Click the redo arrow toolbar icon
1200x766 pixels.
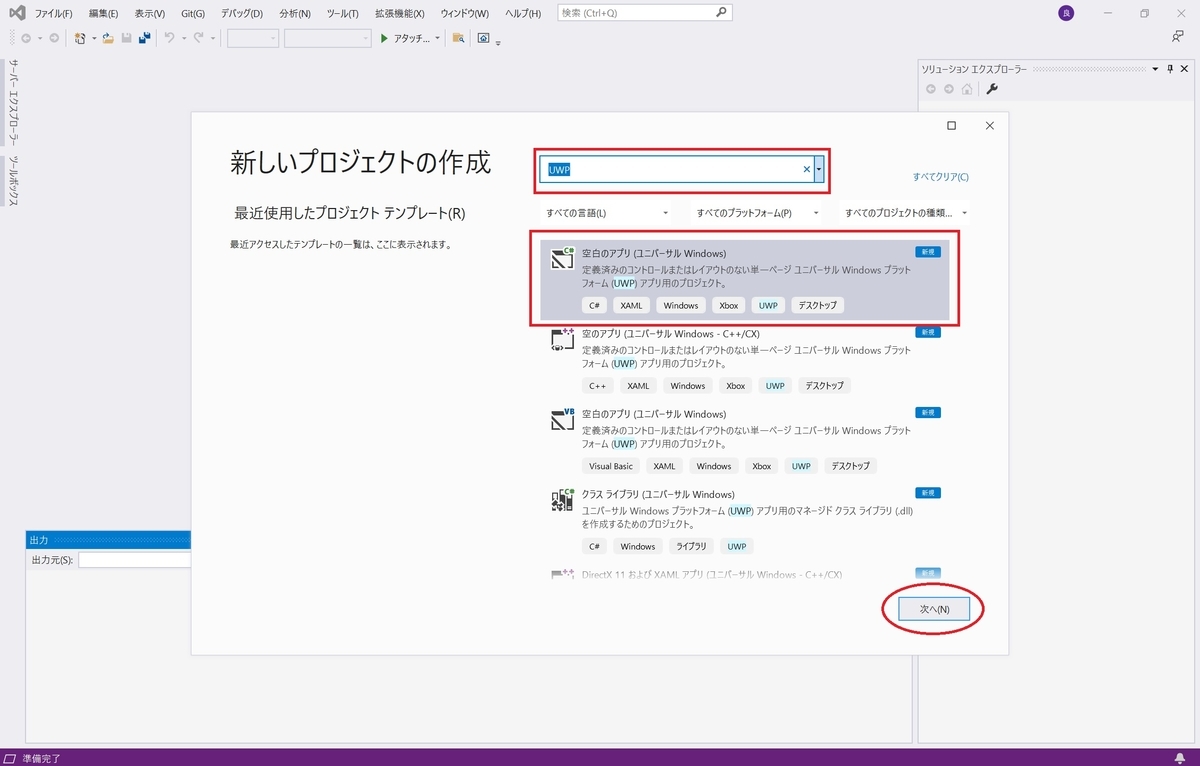(199, 38)
